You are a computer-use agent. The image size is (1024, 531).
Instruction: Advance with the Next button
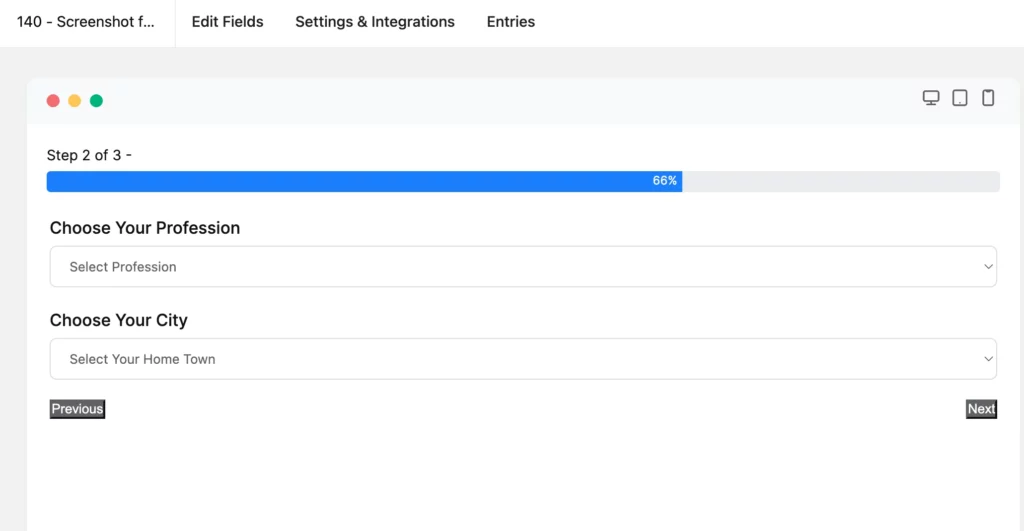(981, 409)
